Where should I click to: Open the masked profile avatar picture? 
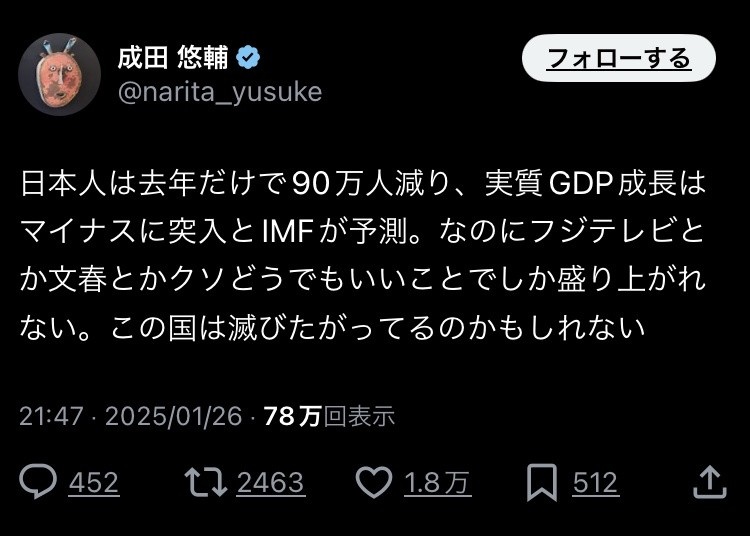(59, 74)
